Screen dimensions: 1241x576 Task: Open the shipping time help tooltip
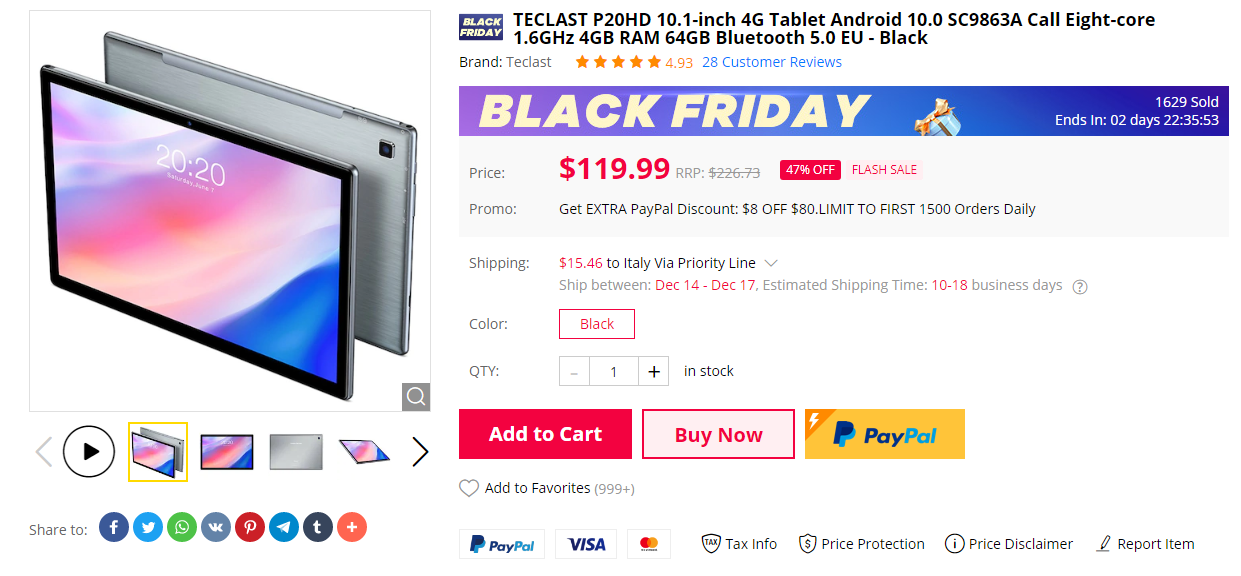pos(1079,286)
